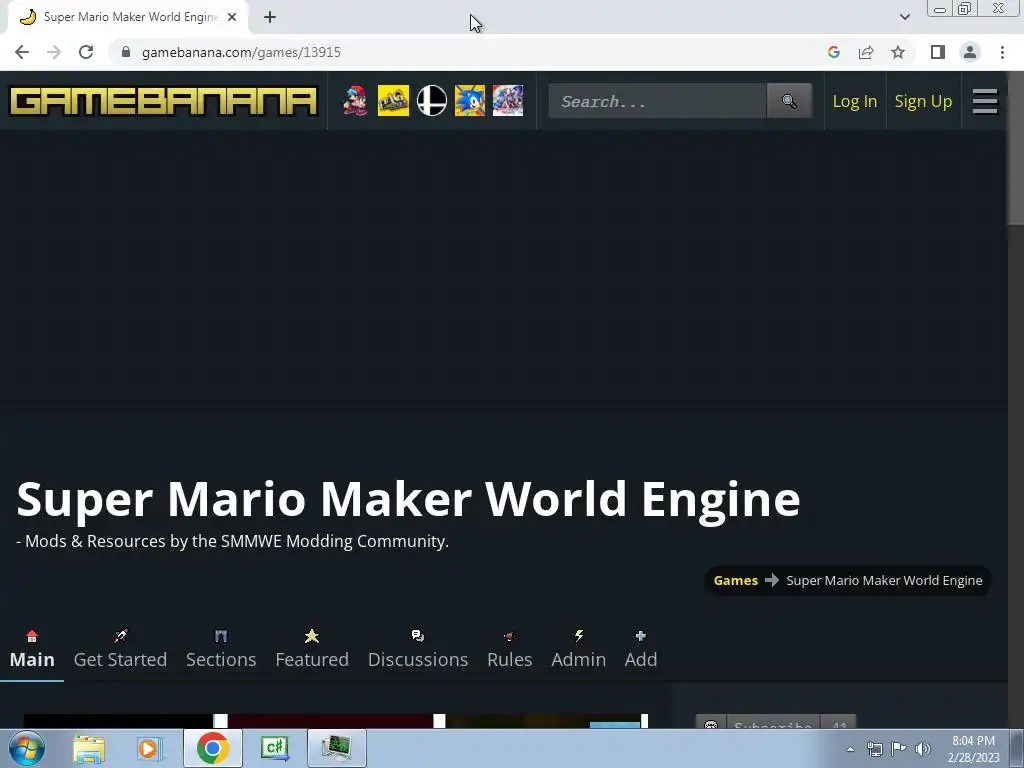Click the Google icon in address bar
The width and height of the screenshot is (1024, 768).
click(x=833, y=52)
